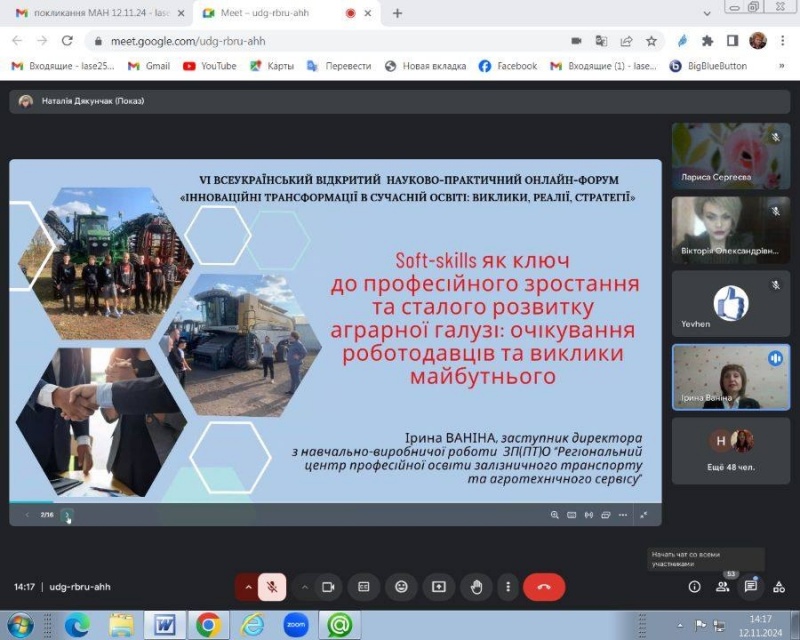
Task: Toggle closed captions button
Action: coord(364,587)
